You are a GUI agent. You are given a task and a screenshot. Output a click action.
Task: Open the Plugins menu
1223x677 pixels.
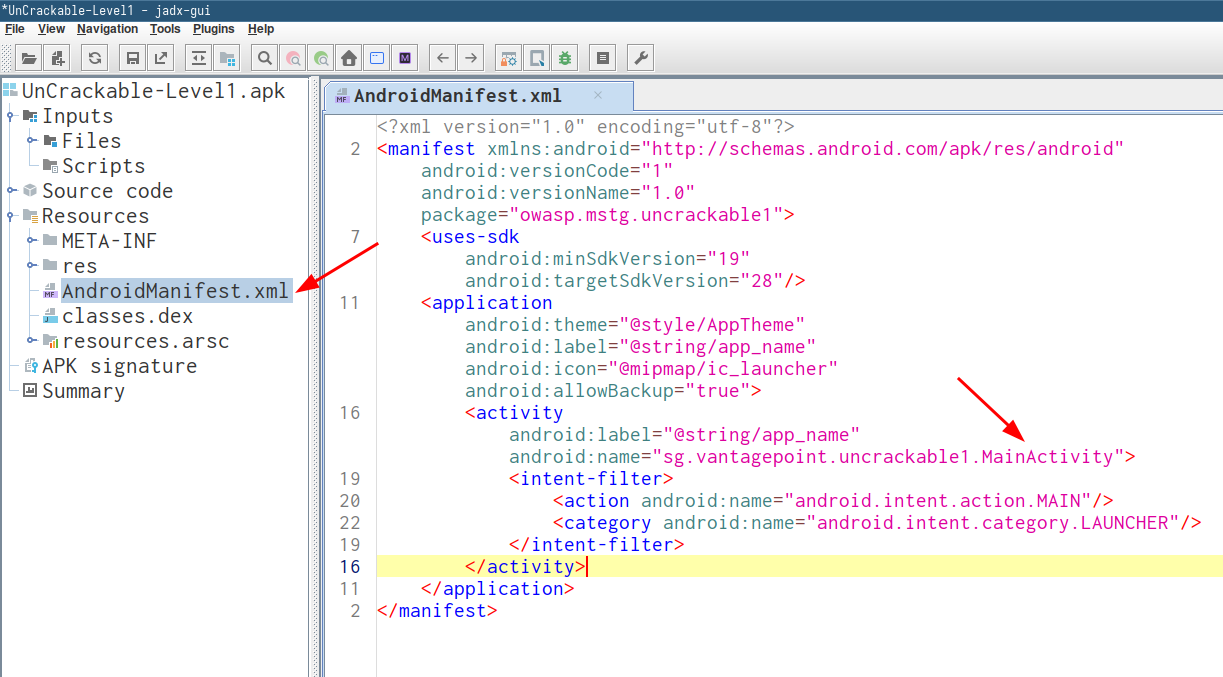[214, 29]
